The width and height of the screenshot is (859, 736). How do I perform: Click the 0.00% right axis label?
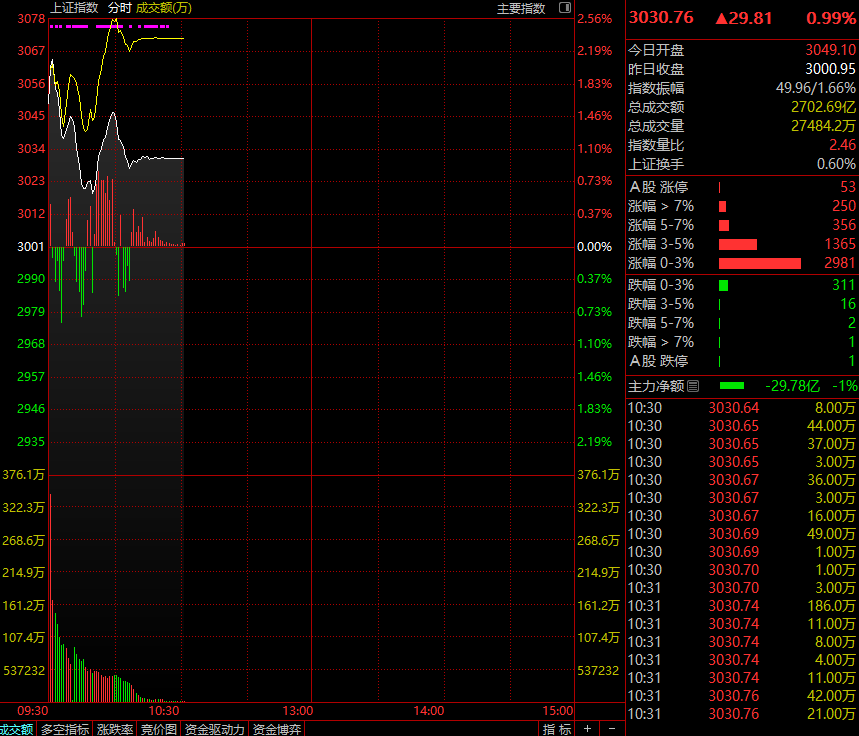tap(594, 247)
